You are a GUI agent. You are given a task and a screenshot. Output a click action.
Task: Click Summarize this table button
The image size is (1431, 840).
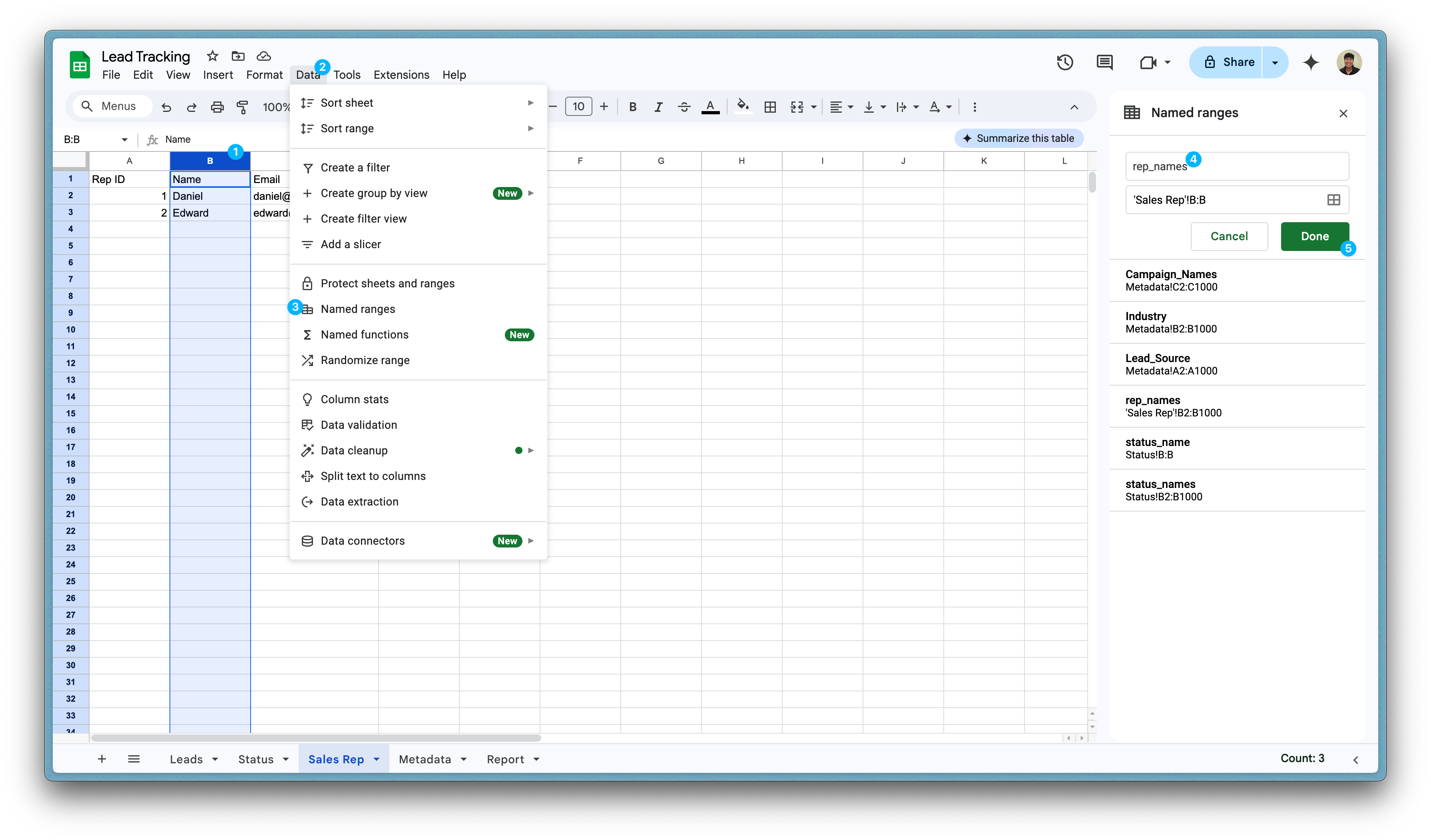(1019, 139)
